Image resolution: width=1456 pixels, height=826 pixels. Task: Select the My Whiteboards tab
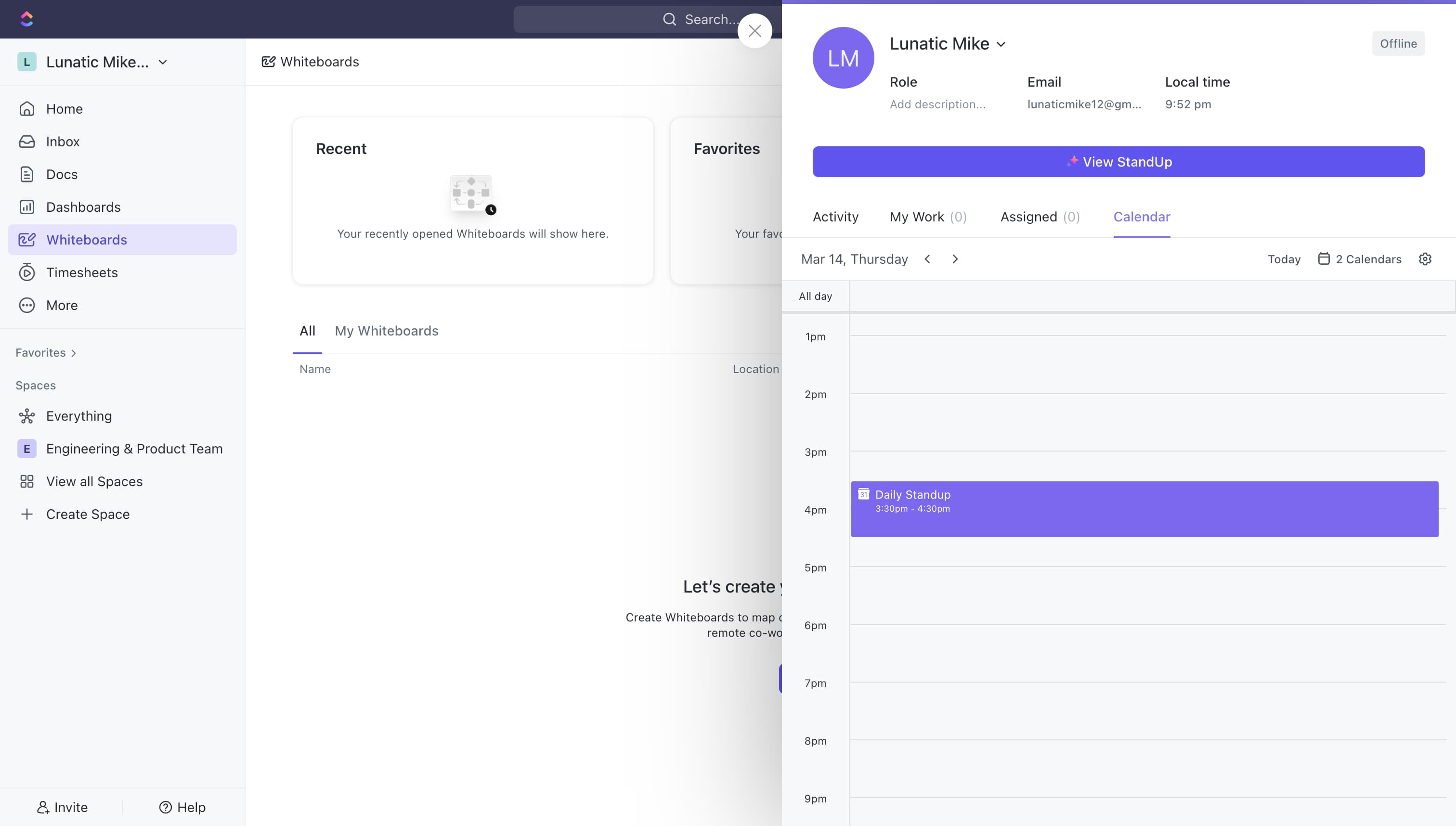point(387,331)
